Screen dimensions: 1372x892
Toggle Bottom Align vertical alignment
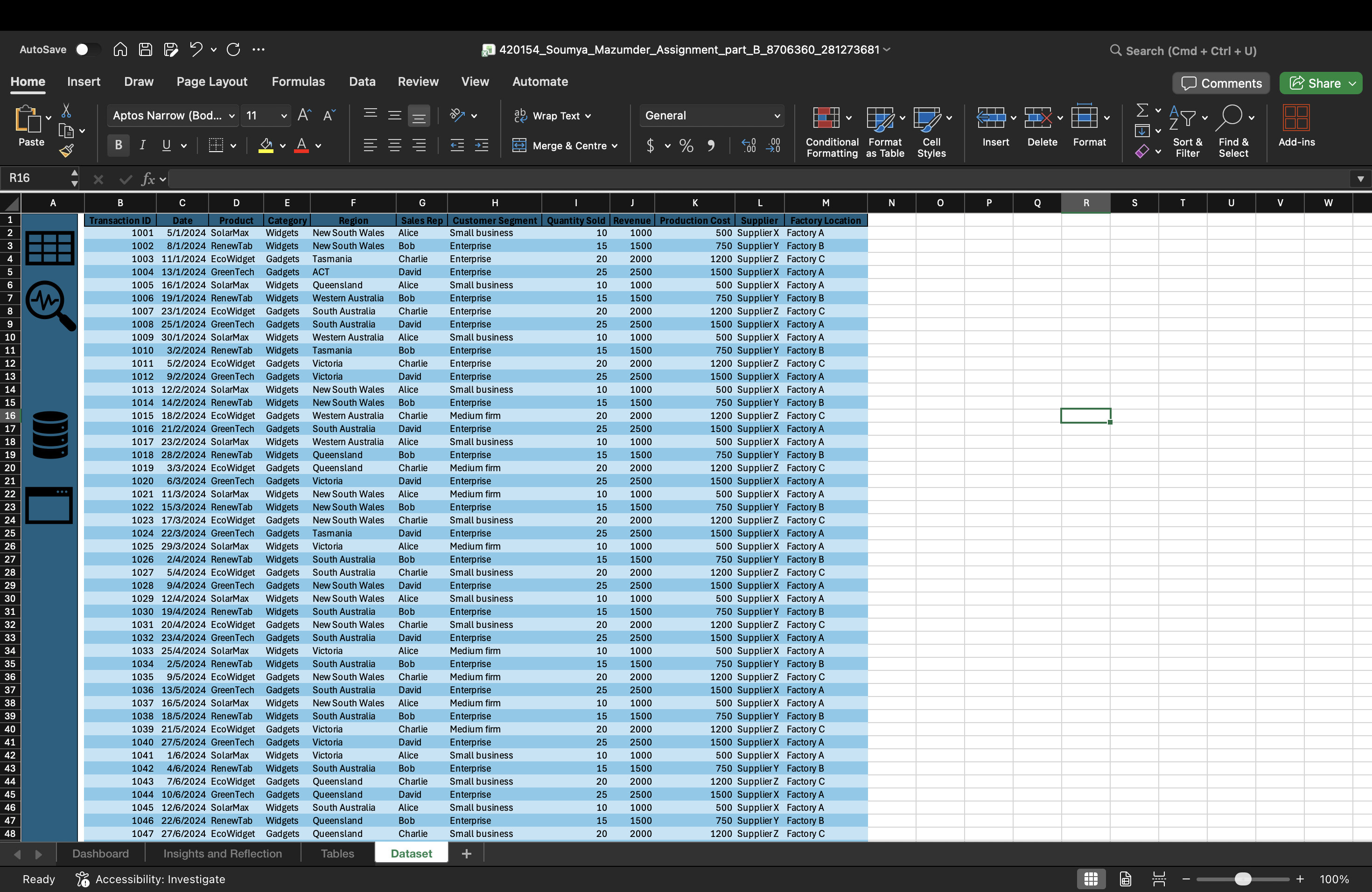click(x=419, y=115)
